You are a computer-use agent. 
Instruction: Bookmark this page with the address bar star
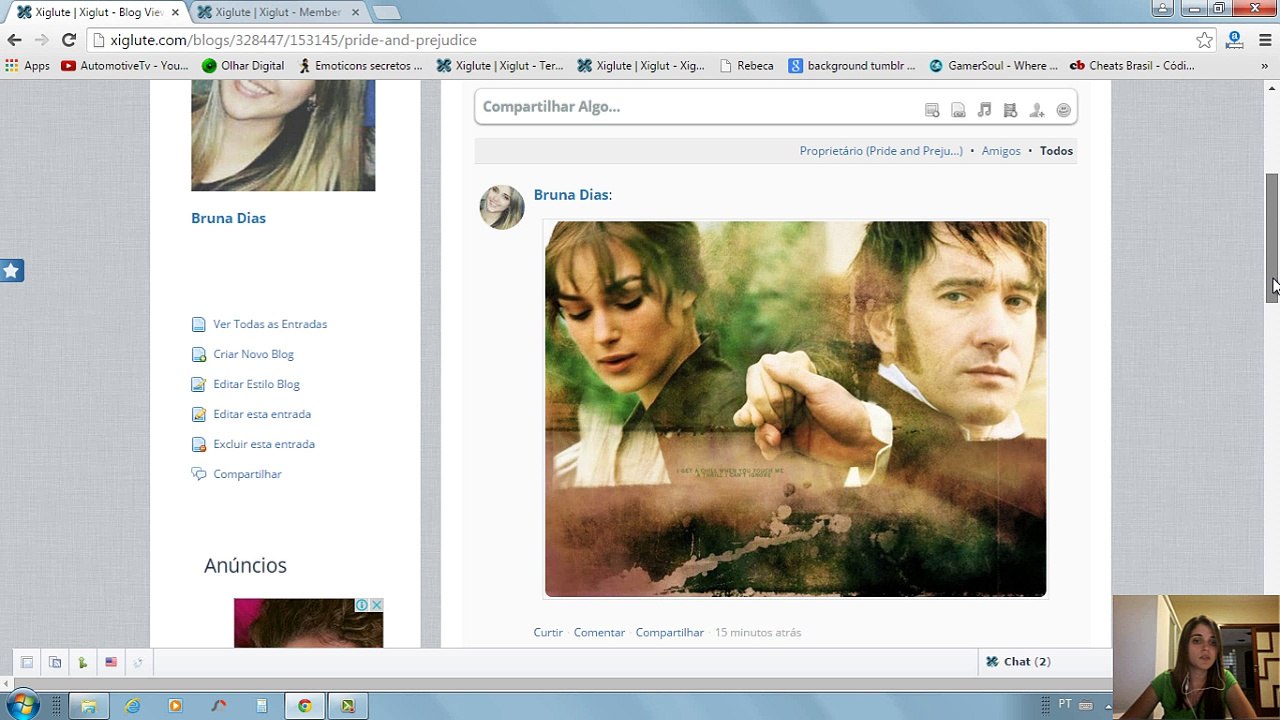pos(1204,40)
